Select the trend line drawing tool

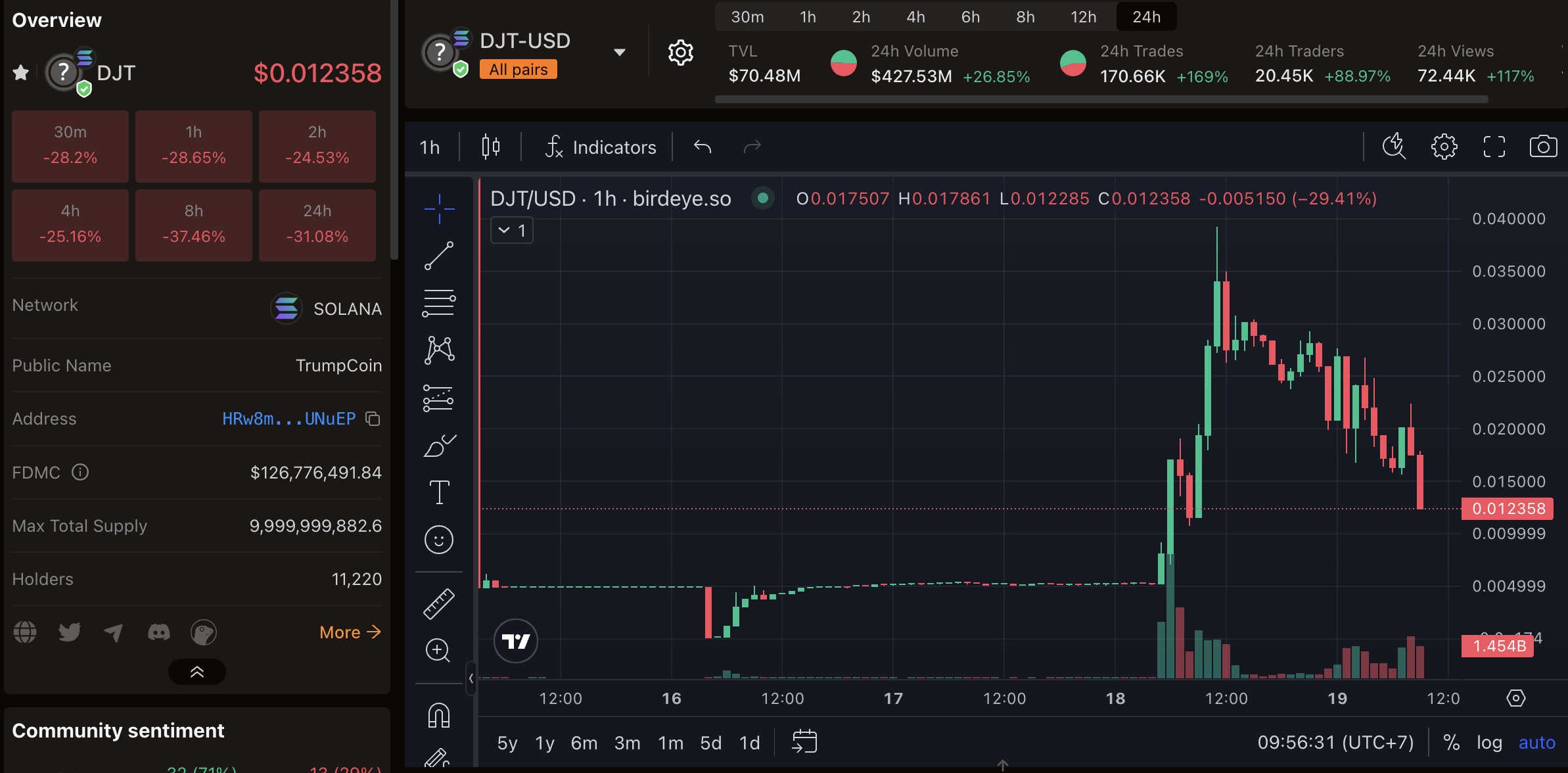tap(439, 256)
